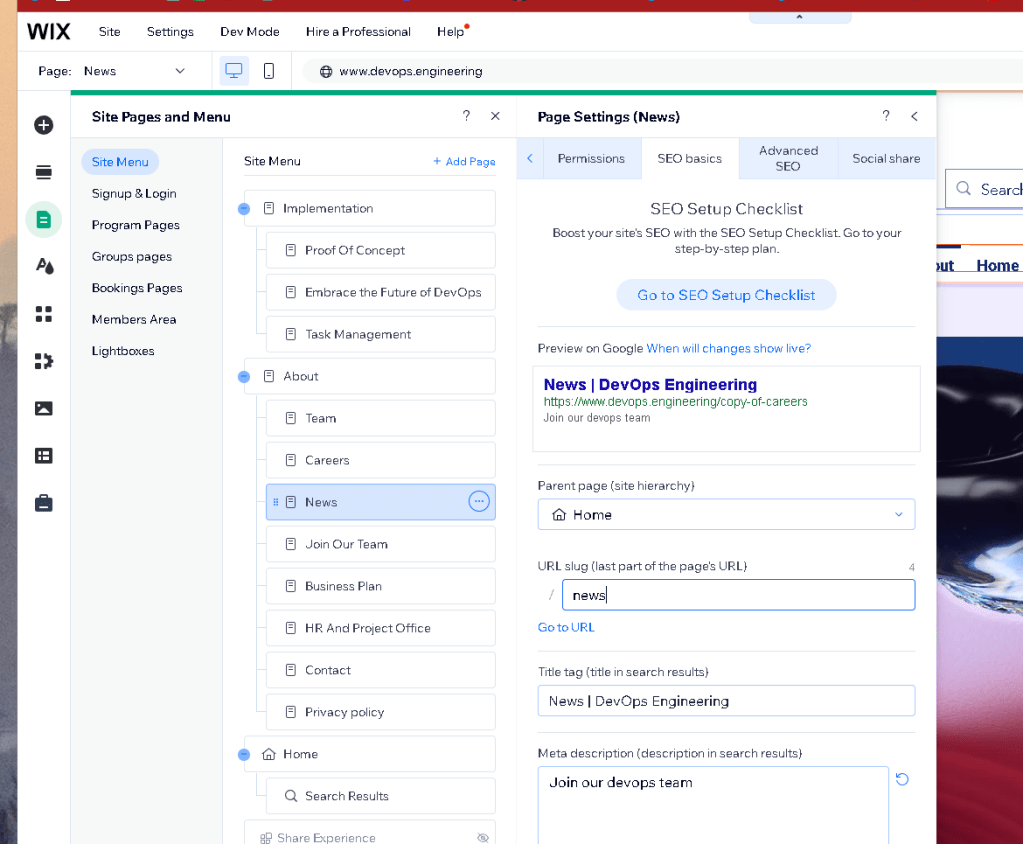This screenshot has width=1023, height=844.
Task: Switch to desktop view icon
Action: [x=234, y=70]
